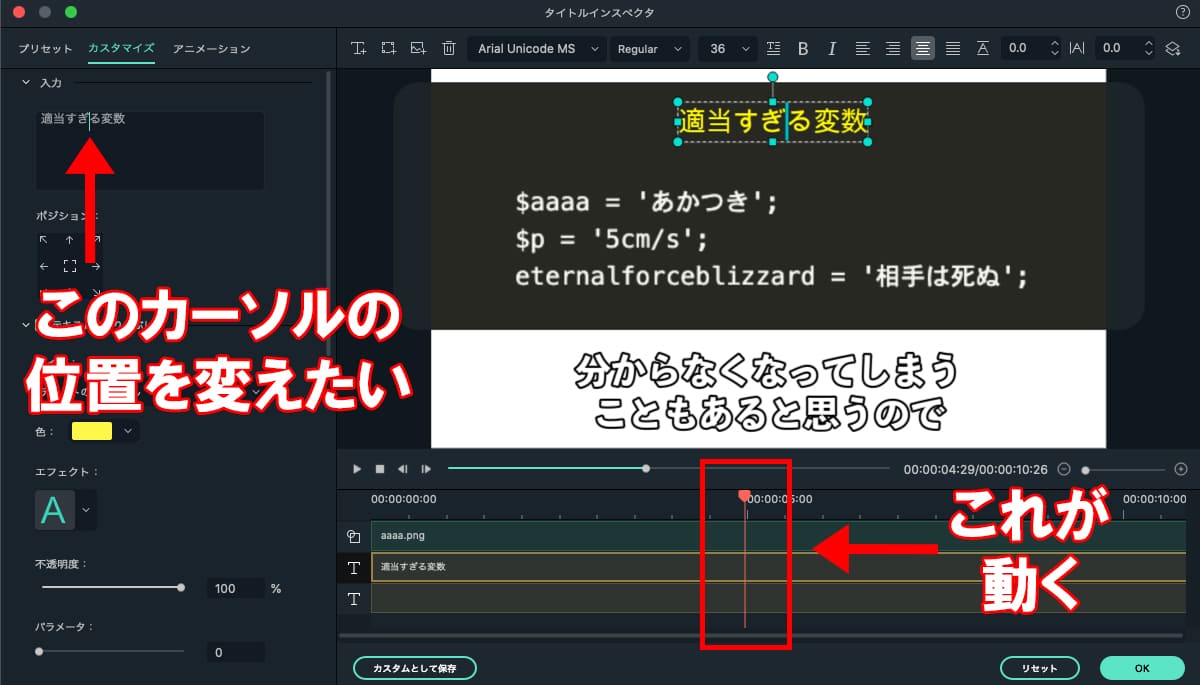Open the font size 36 dropdown
This screenshot has height=685, width=1200.
point(727,48)
